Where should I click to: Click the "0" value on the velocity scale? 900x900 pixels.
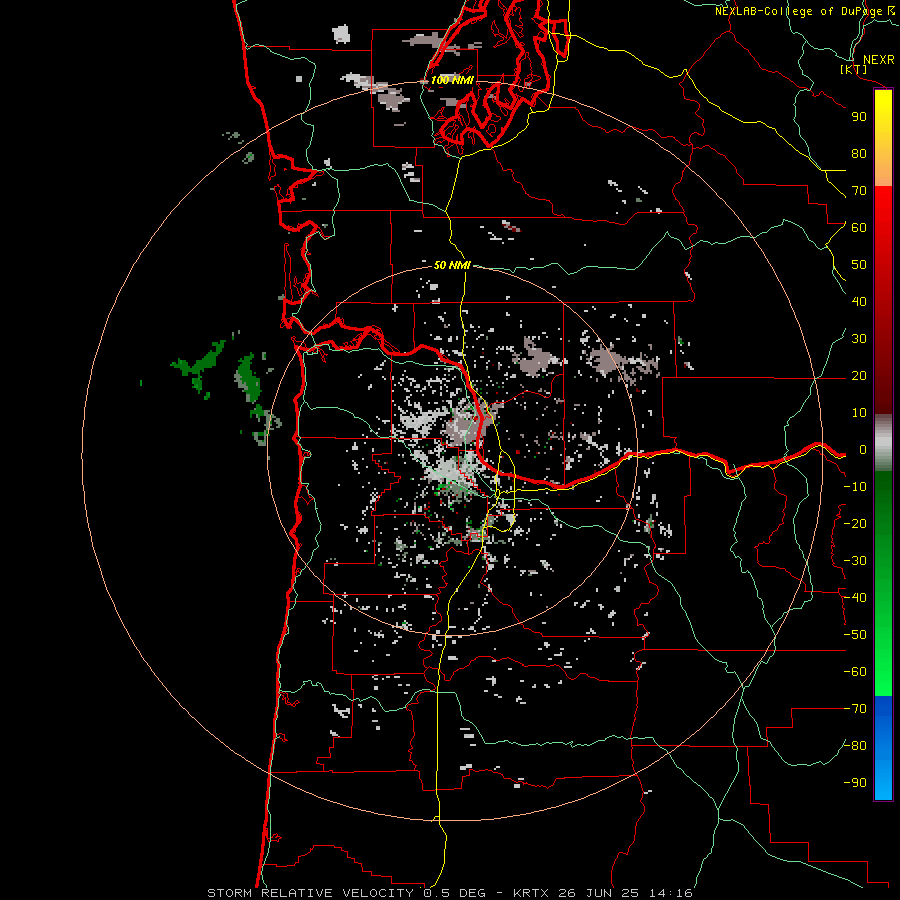863,450
